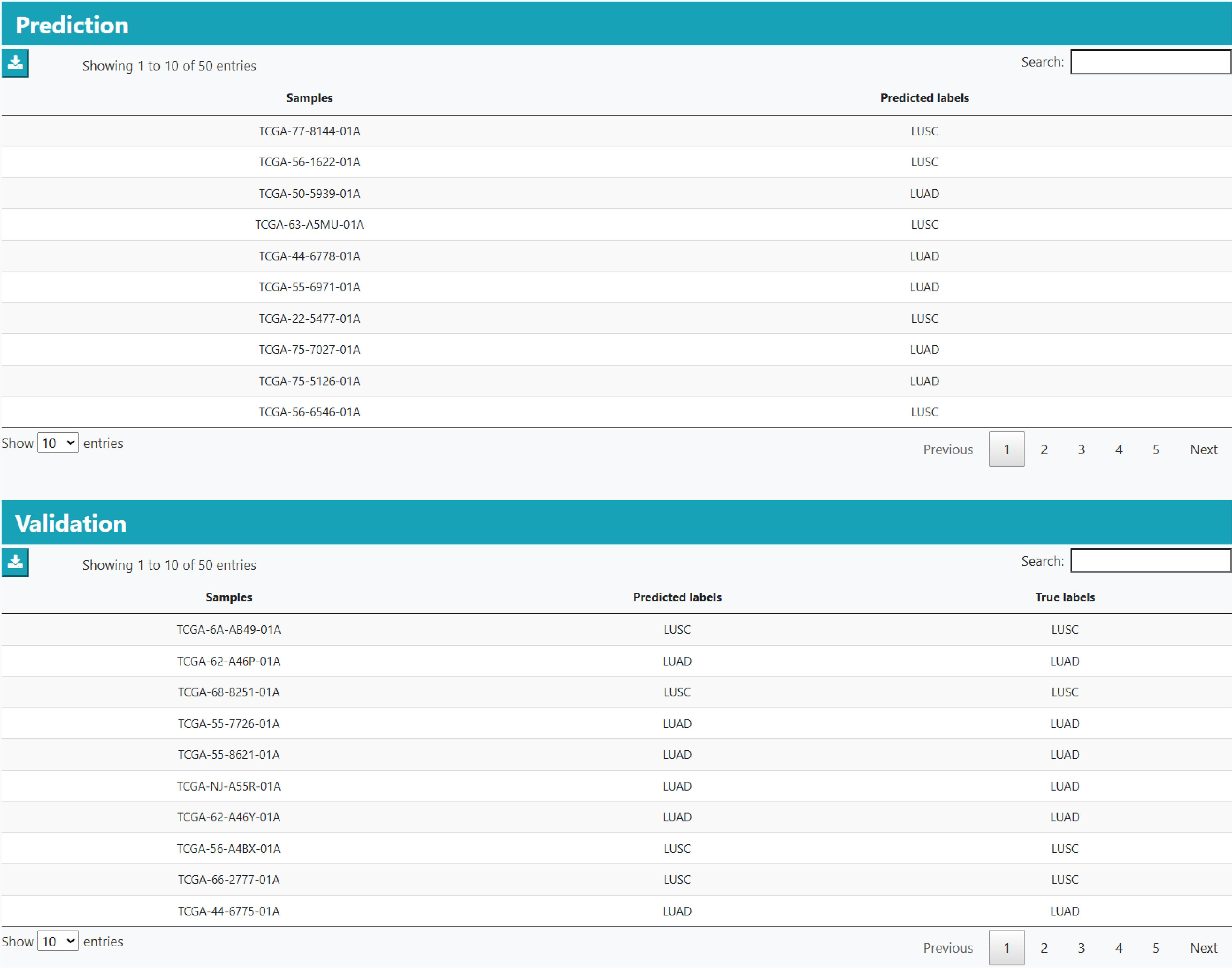Go to Validation table page 5
Image resolution: width=1232 pixels, height=968 pixels.
[1156, 948]
